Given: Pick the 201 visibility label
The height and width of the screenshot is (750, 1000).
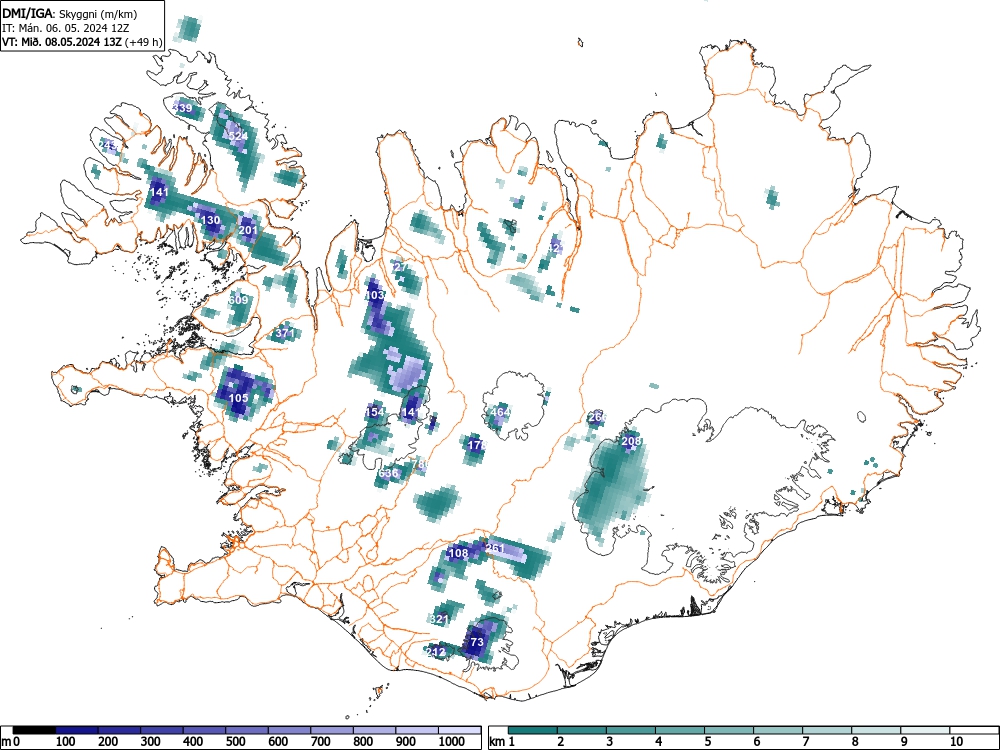Looking at the screenshot, I should [248, 231].
